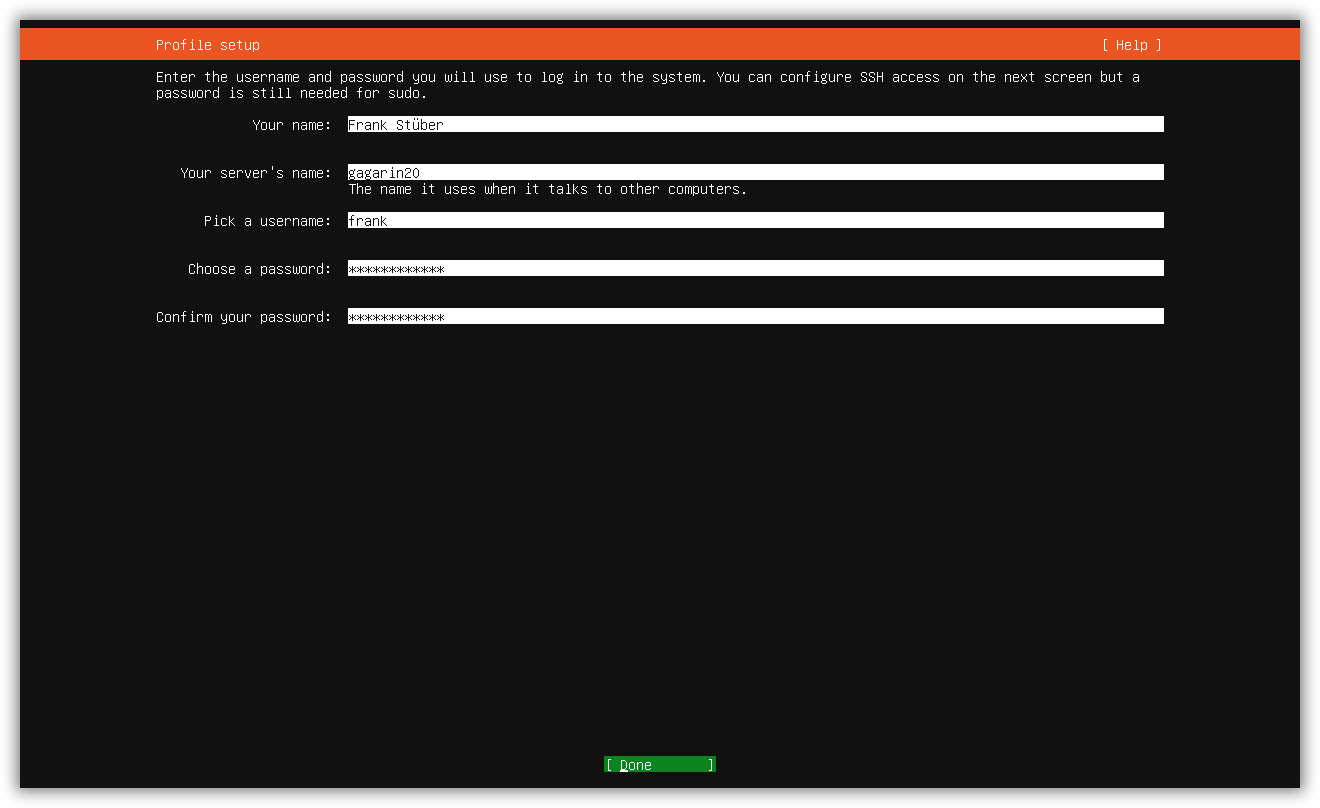
Task: Click the Profile setup title
Action: pos(208,45)
